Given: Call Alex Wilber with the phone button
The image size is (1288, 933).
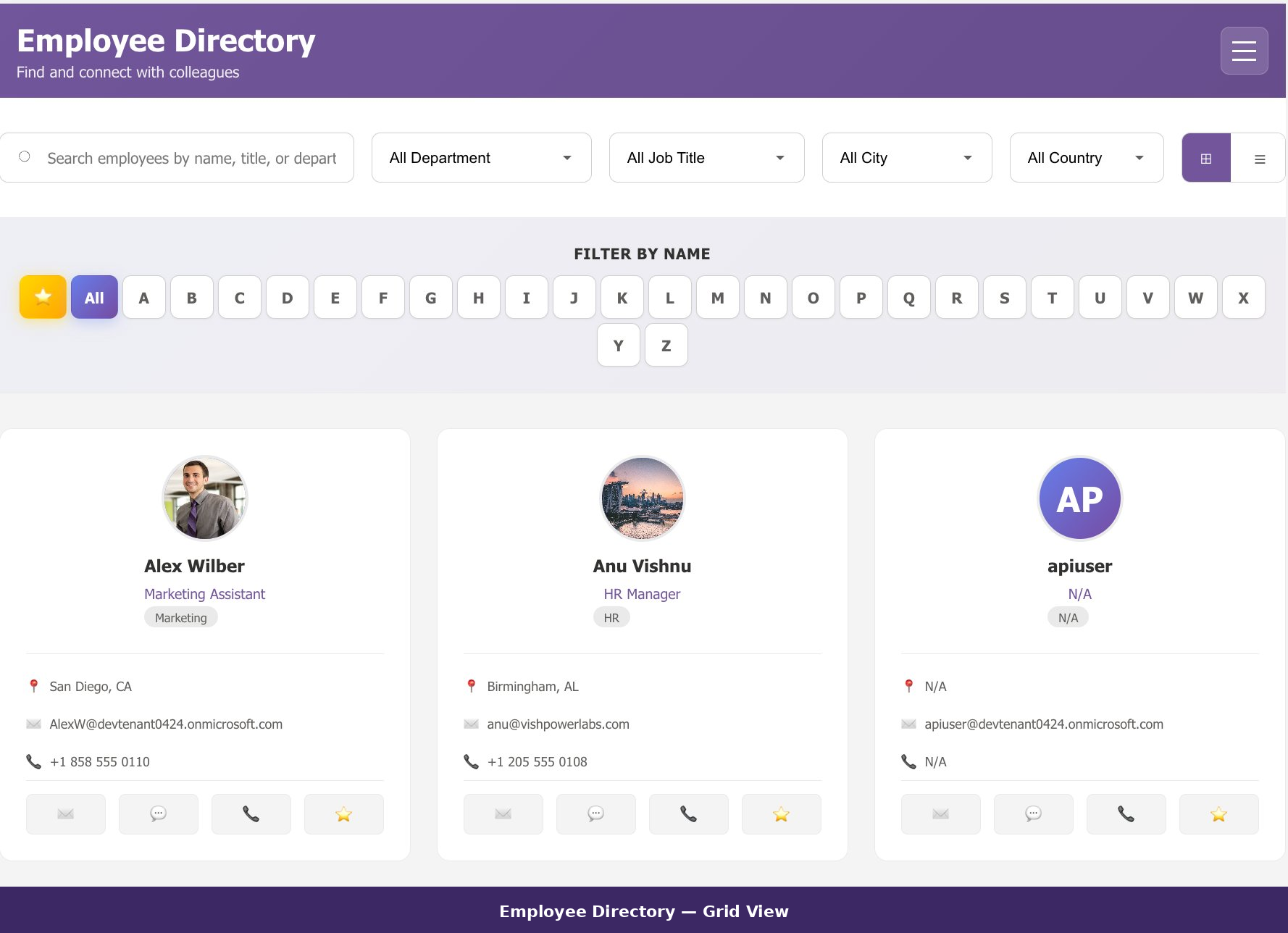Looking at the screenshot, I should [251, 814].
